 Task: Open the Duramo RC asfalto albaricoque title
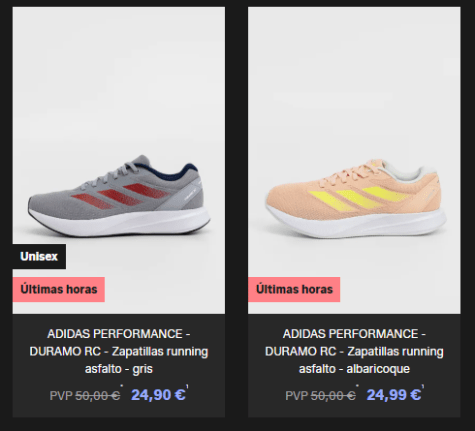(x=354, y=351)
